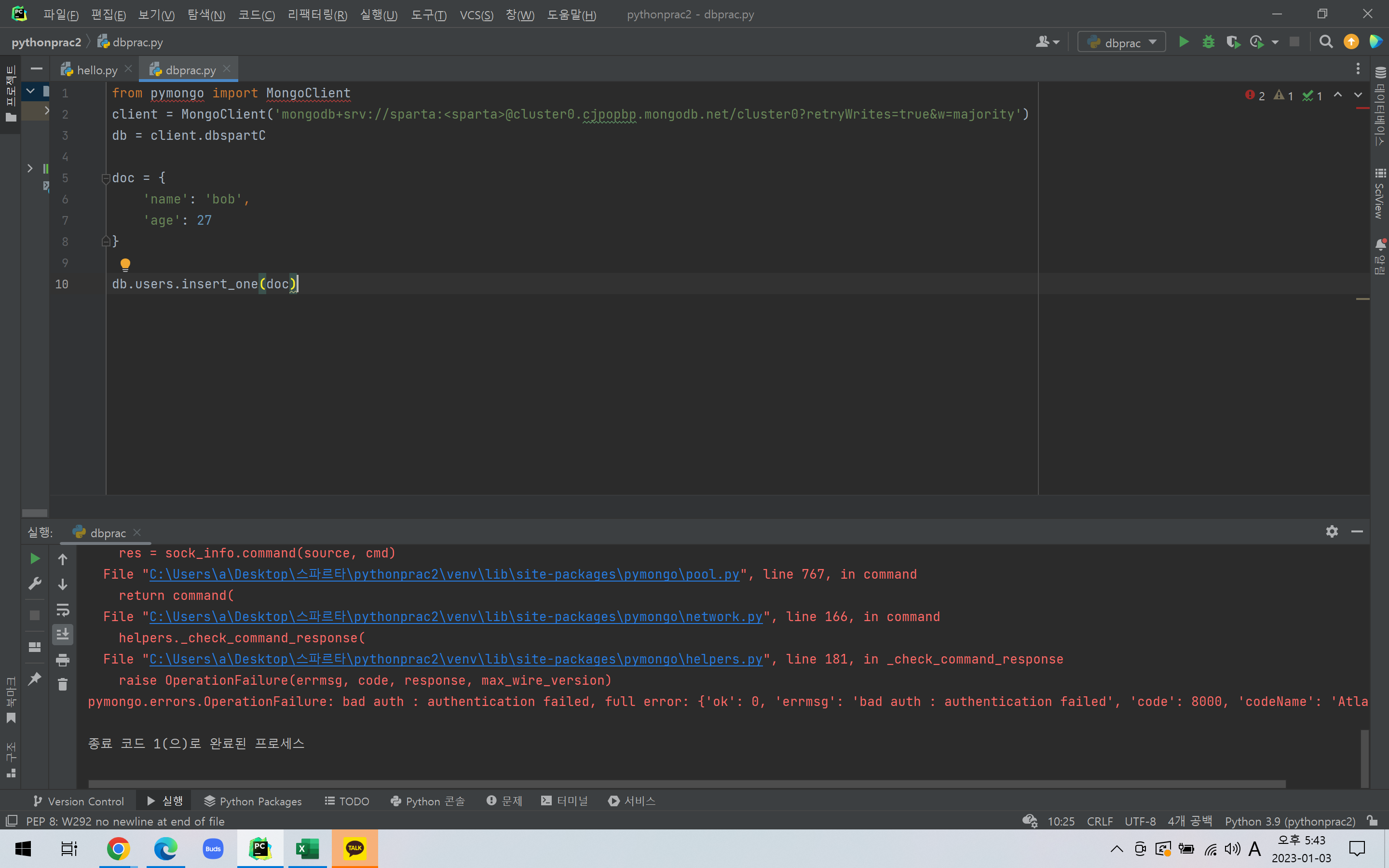Open the red error count indicator
1389x868 pixels.
pyautogui.click(x=1255, y=95)
